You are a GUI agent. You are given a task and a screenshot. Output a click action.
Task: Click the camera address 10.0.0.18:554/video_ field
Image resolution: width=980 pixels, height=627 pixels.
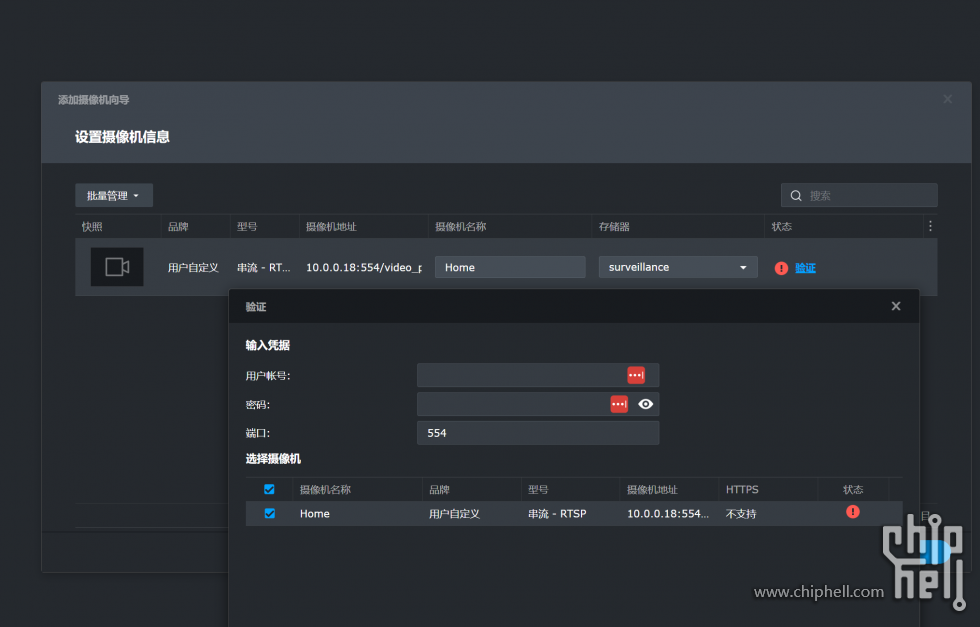[x=364, y=268]
